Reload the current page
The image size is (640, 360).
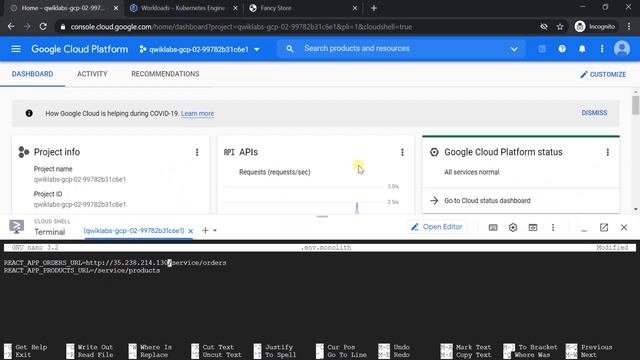(x=43, y=27)
